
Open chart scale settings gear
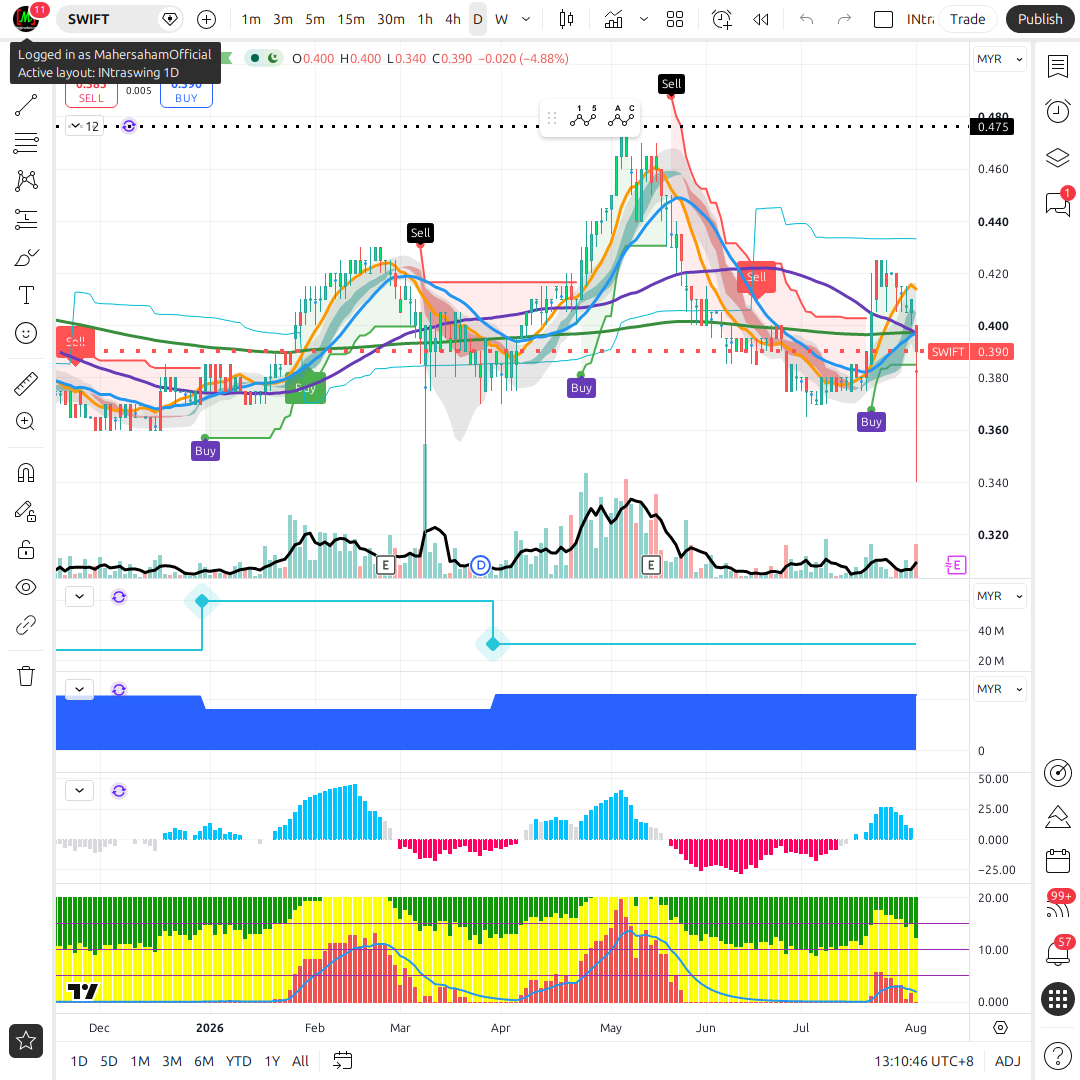(1000, 1028)
